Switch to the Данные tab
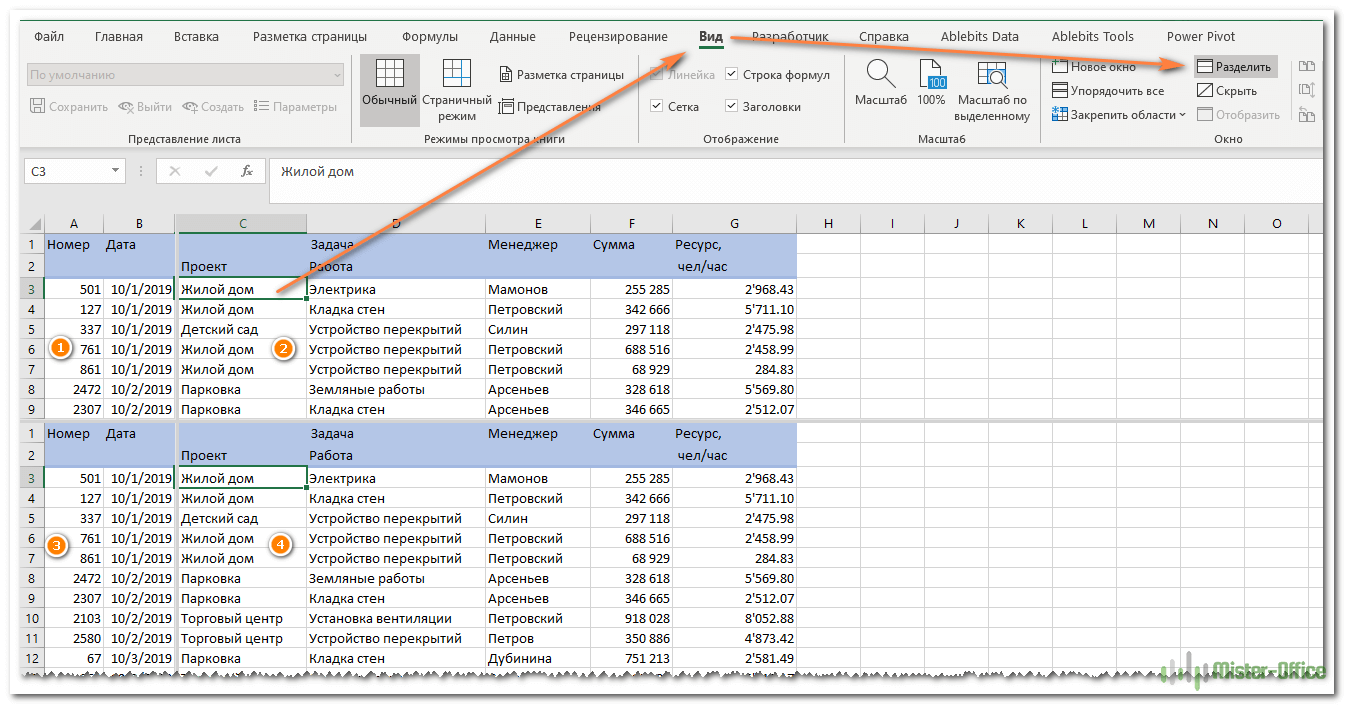Screen dimensions: 1345x705 [x=513, y=37]
